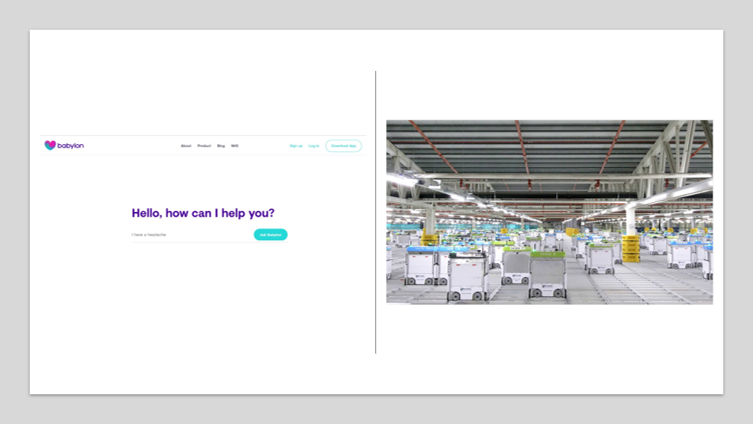The height and width of the screenshot is (424, 753).
Task: Click the Download App button
Action: coord(343,145)
